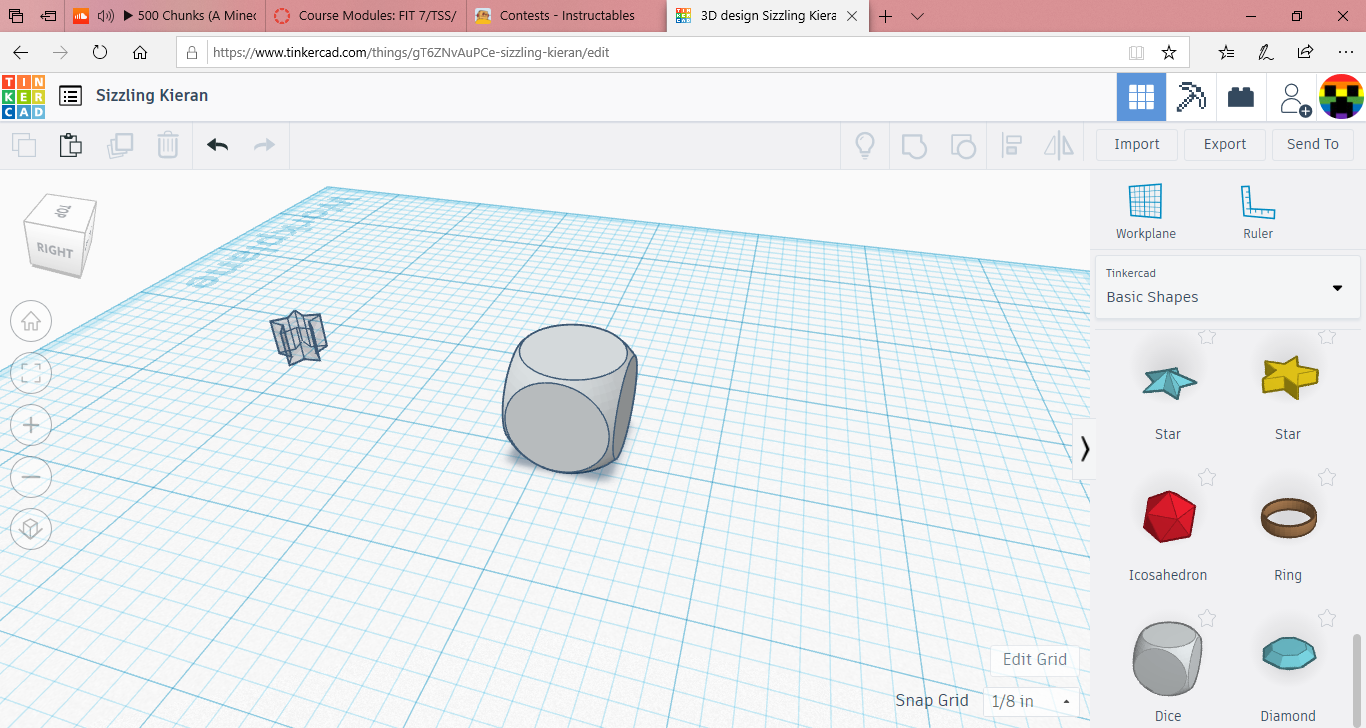This screenshot has width=1366, height=728.
Task: Select the 3D design Sizzling Kieran tab
Action: [x=768, y=15]
